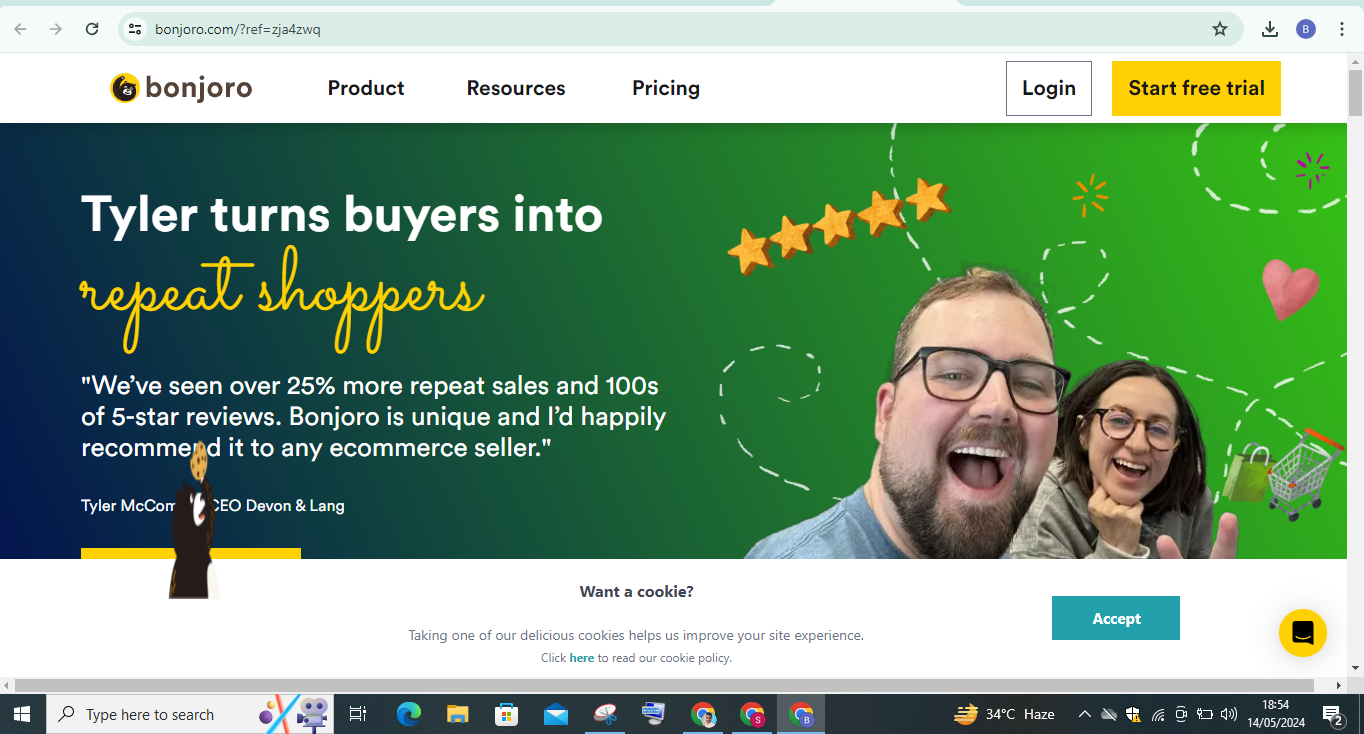This screenshot has height=734, width=1364.
Task: View site information icon in address bar
Action: [x=135, y=29]
